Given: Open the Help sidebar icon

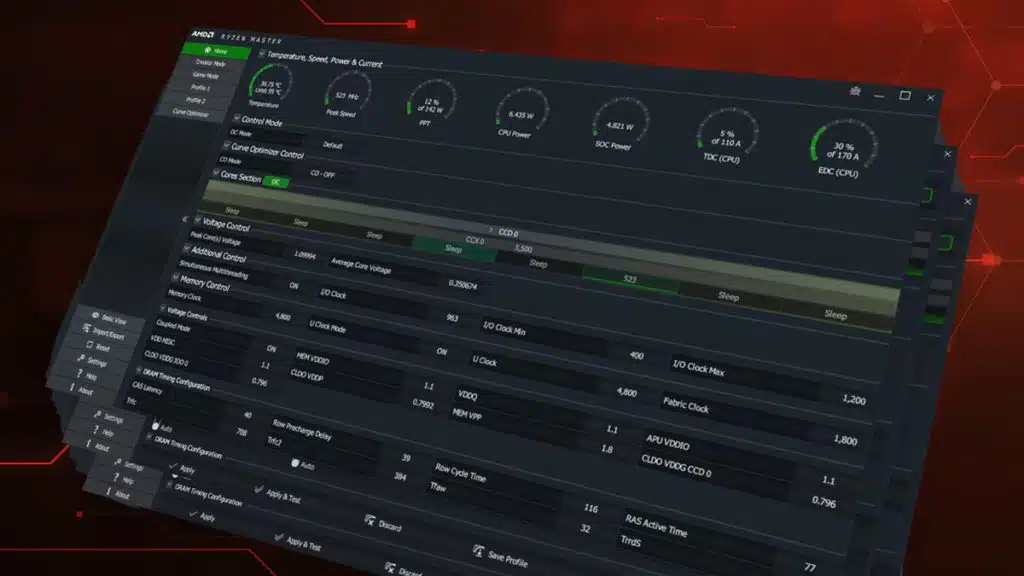Looking at the screenshot, I should point(81,373).
